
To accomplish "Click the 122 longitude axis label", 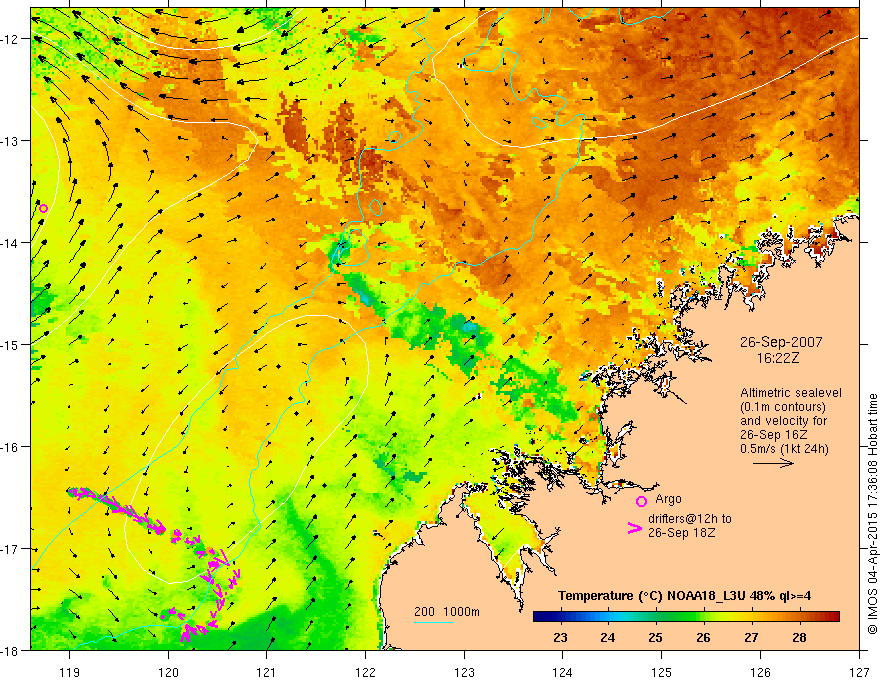I will (365, 672).
